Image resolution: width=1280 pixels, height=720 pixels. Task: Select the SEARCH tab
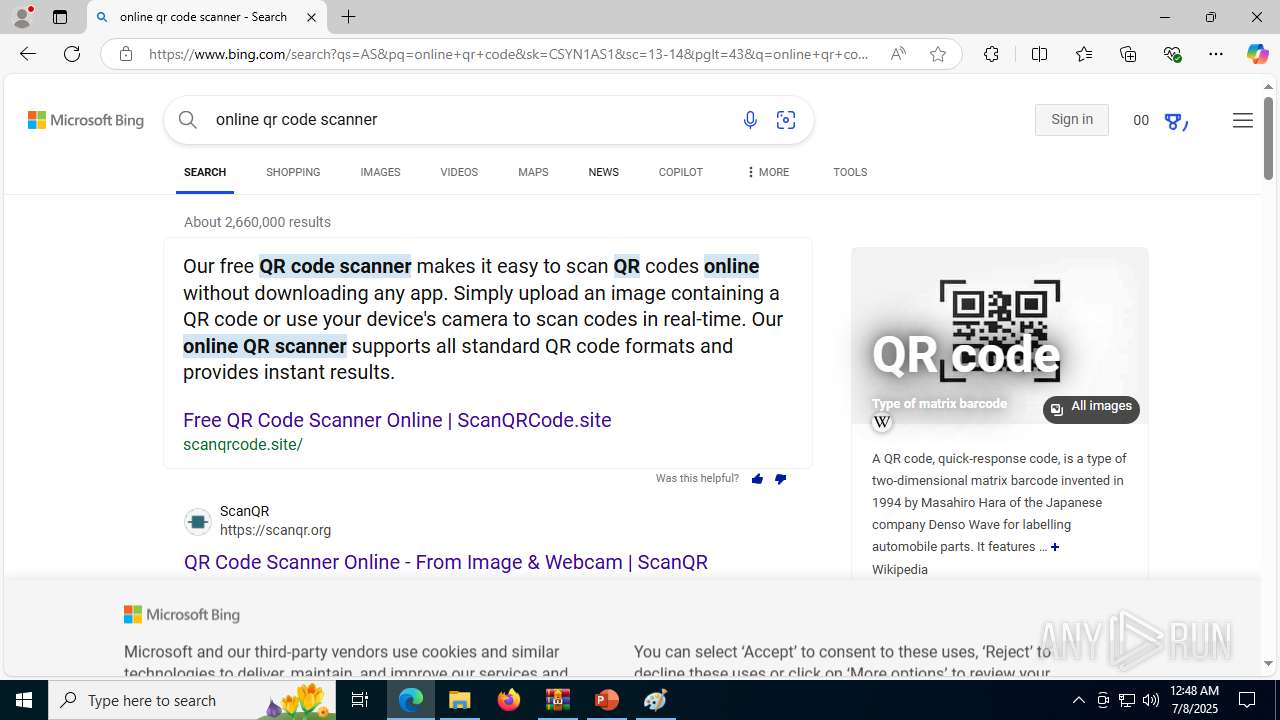[205, 172]
